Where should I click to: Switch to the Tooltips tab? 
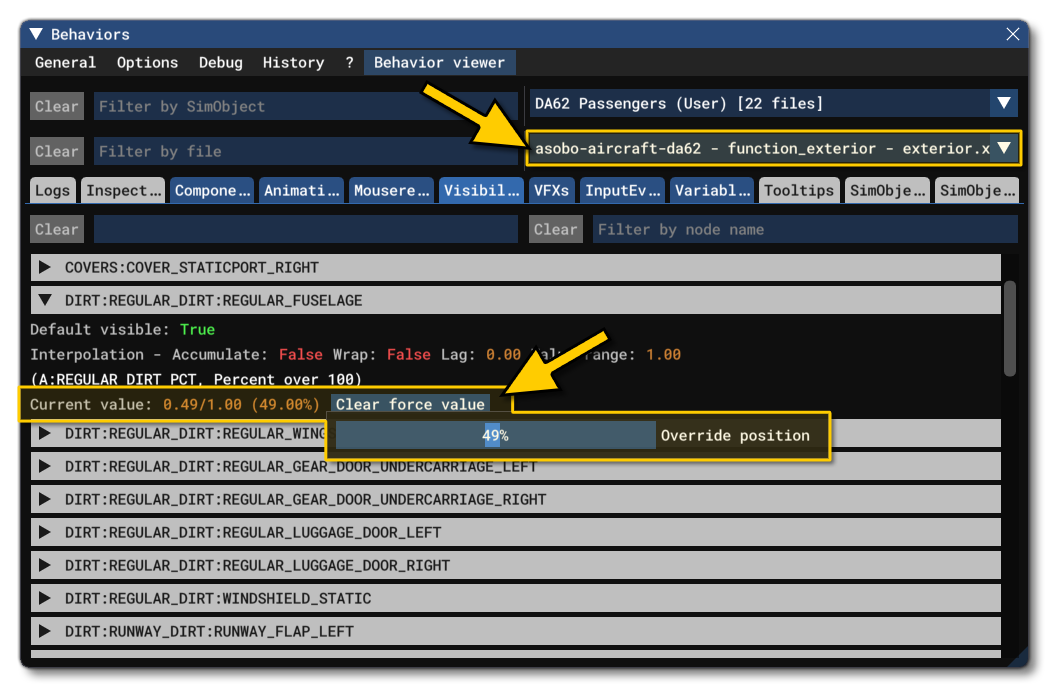(x=798, y=190)
